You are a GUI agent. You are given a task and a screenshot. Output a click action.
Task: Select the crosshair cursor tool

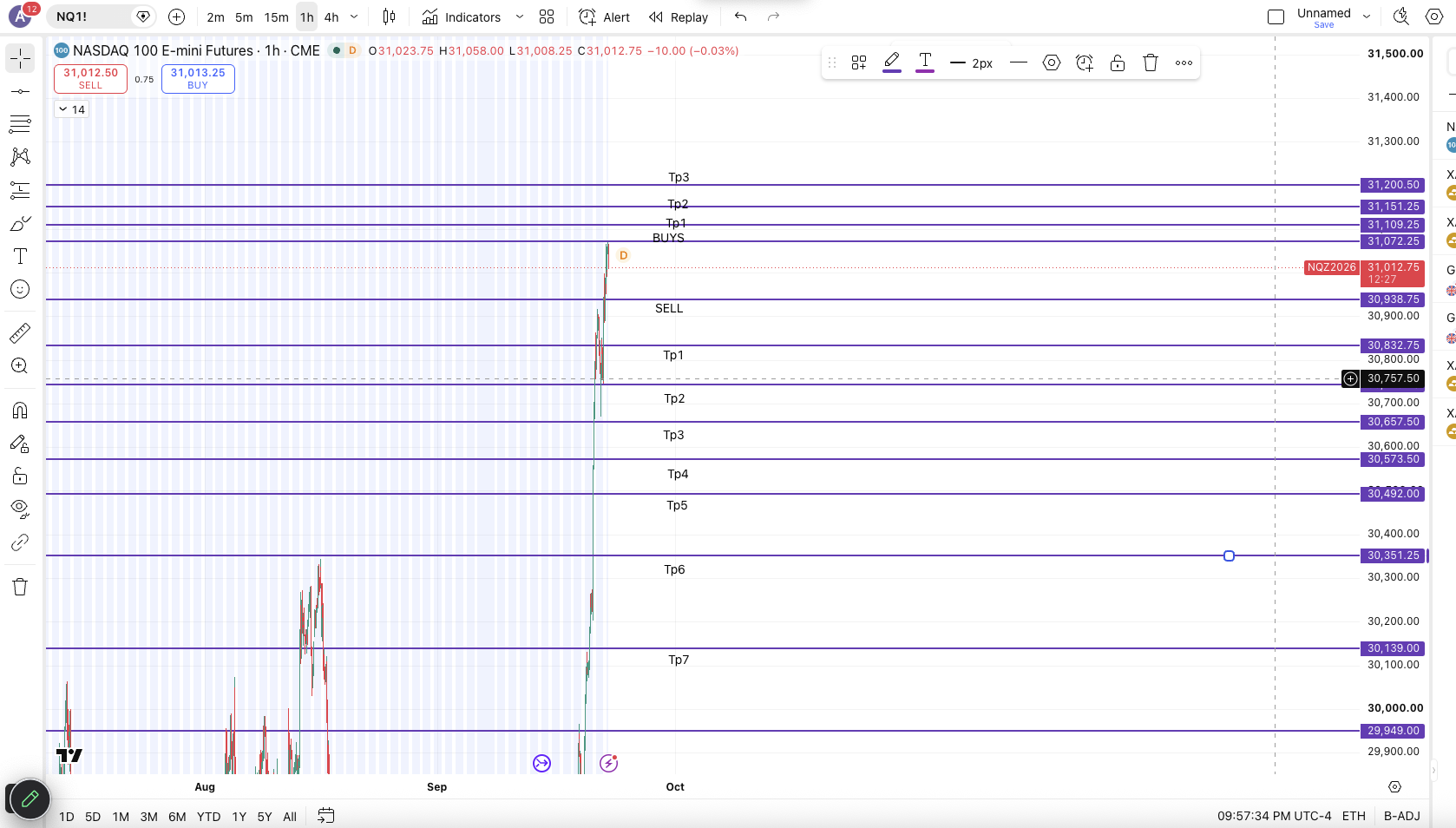(20, 58)
